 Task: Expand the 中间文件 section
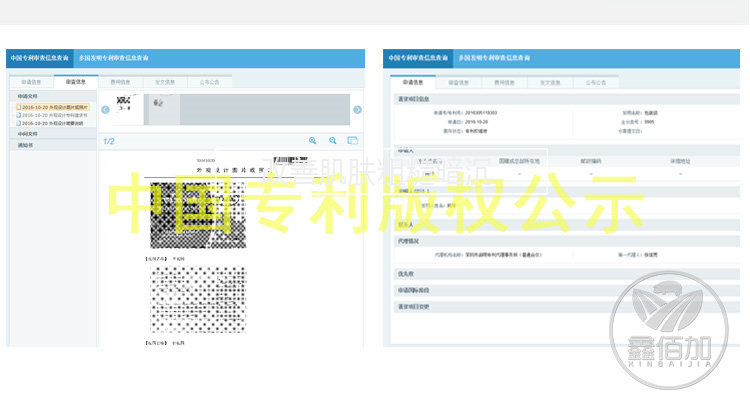pyautogui.click(x=53, y=134)
